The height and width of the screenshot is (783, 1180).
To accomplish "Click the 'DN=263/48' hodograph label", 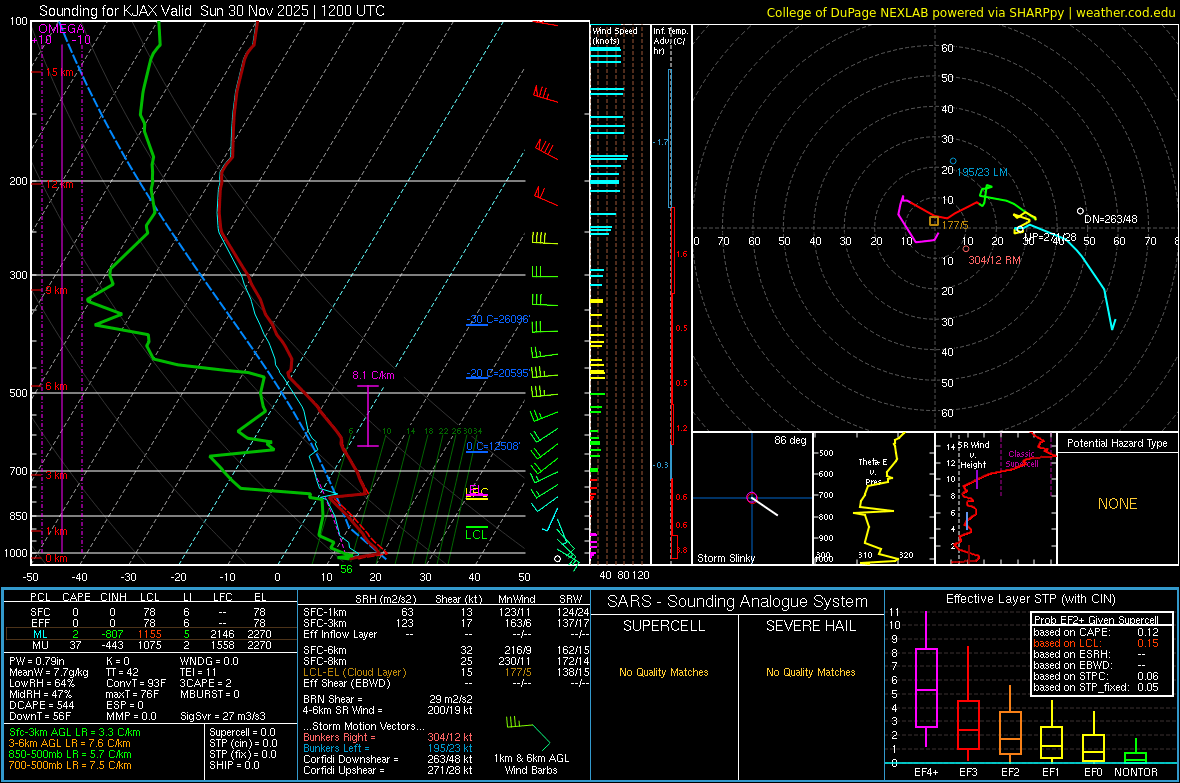I will (1111, 219).
